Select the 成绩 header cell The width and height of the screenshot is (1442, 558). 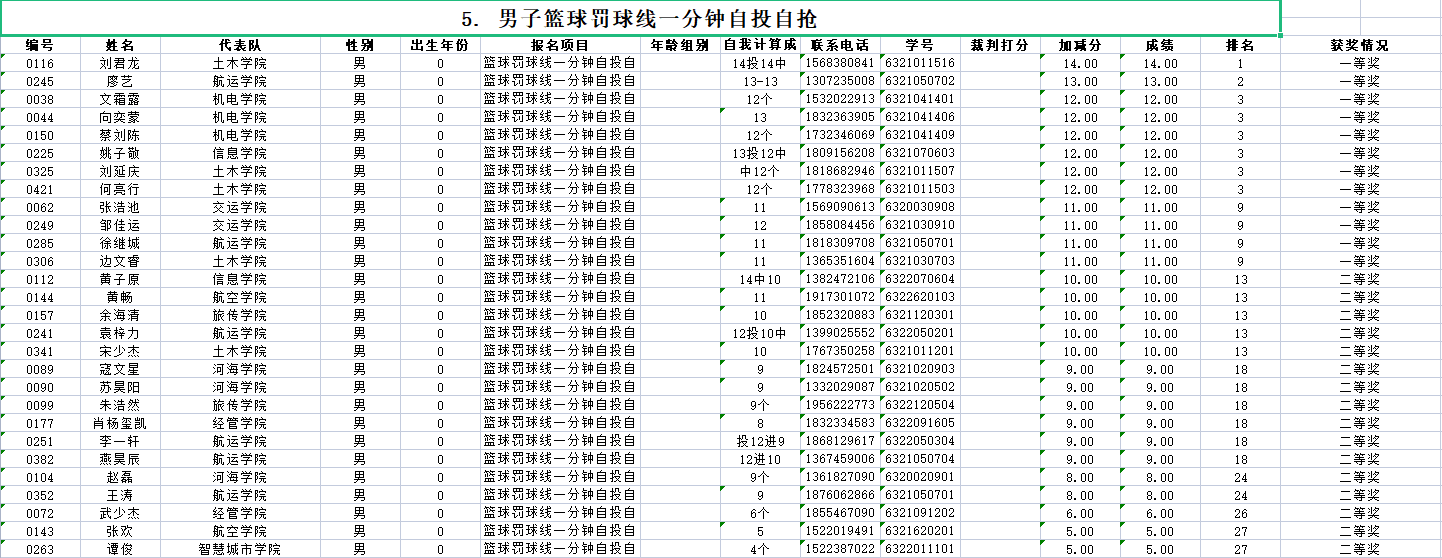(x=1160, y=46)
